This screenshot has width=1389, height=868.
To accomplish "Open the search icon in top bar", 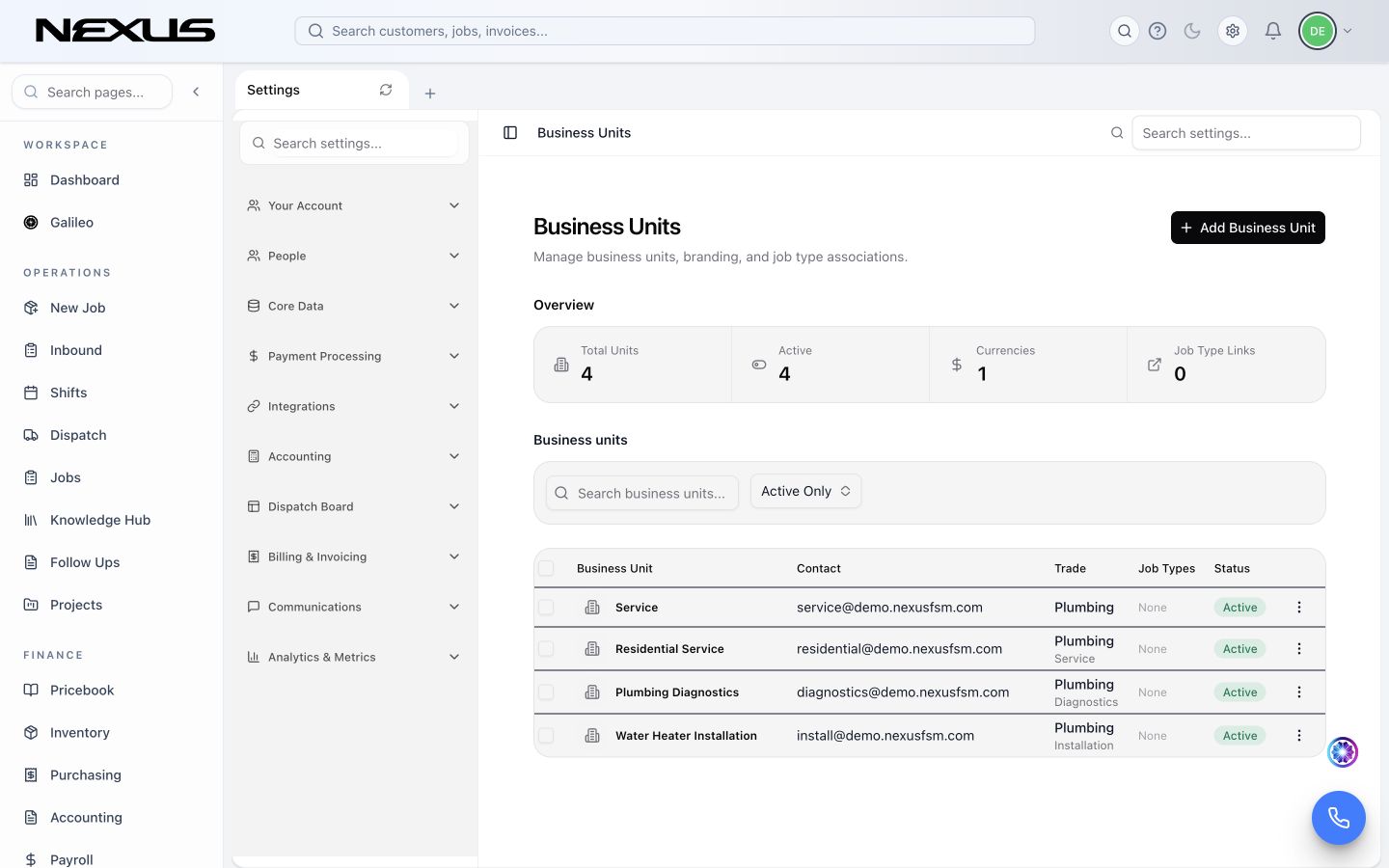I will coord(1125,31).
